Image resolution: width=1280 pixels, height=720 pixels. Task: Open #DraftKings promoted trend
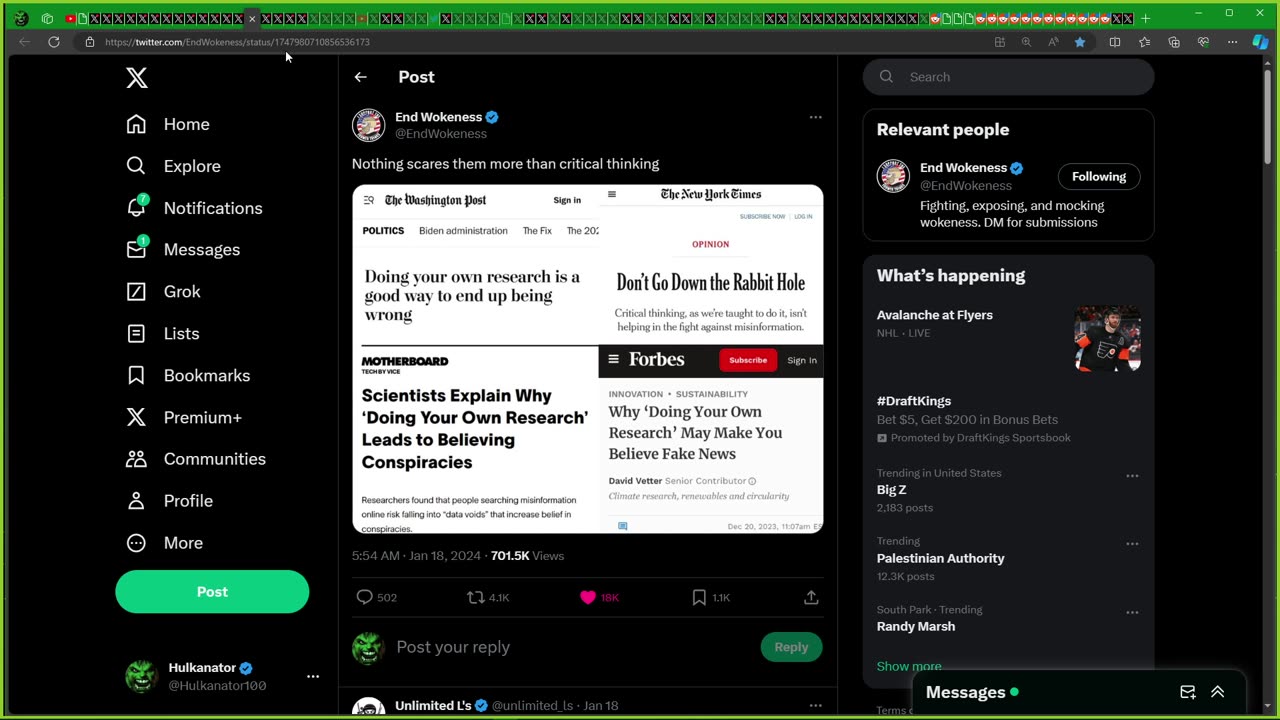tap(914, 401)
